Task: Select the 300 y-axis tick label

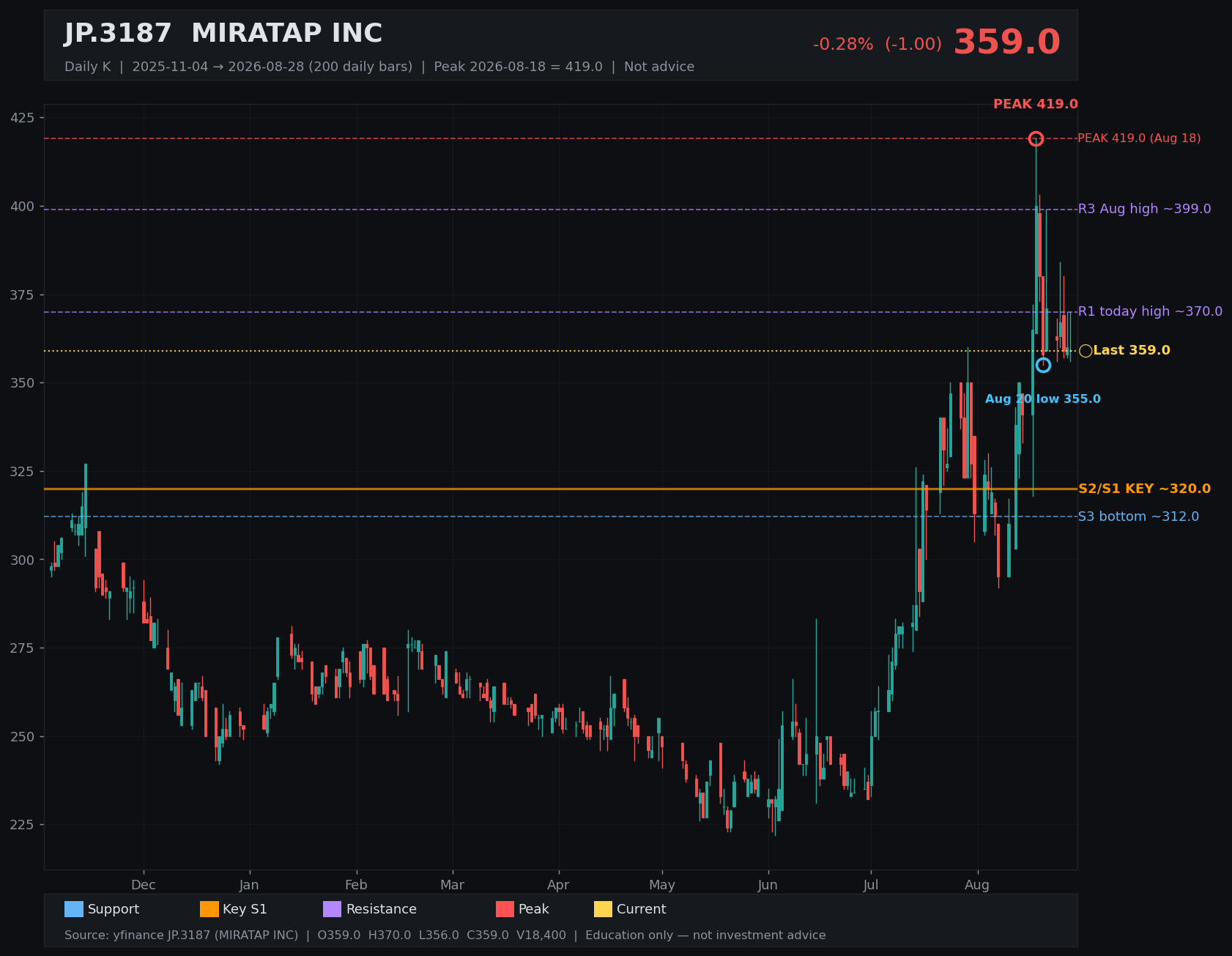Action: pos(22,560)
